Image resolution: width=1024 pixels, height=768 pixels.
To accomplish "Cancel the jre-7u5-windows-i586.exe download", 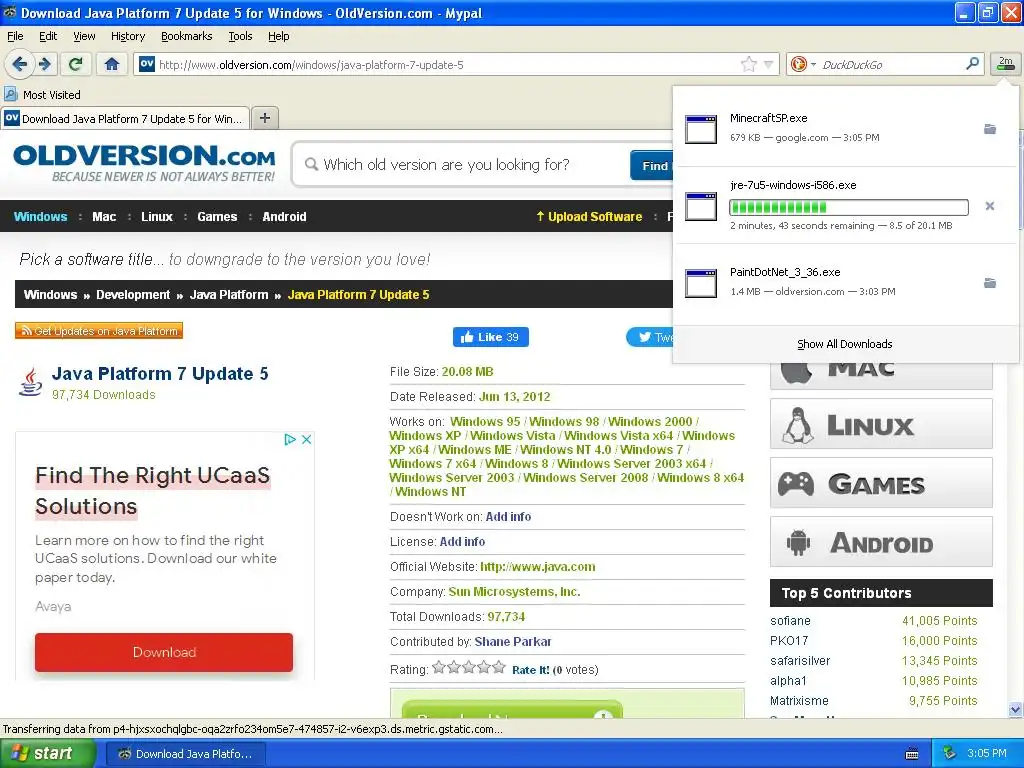I will tap(989, 206).
